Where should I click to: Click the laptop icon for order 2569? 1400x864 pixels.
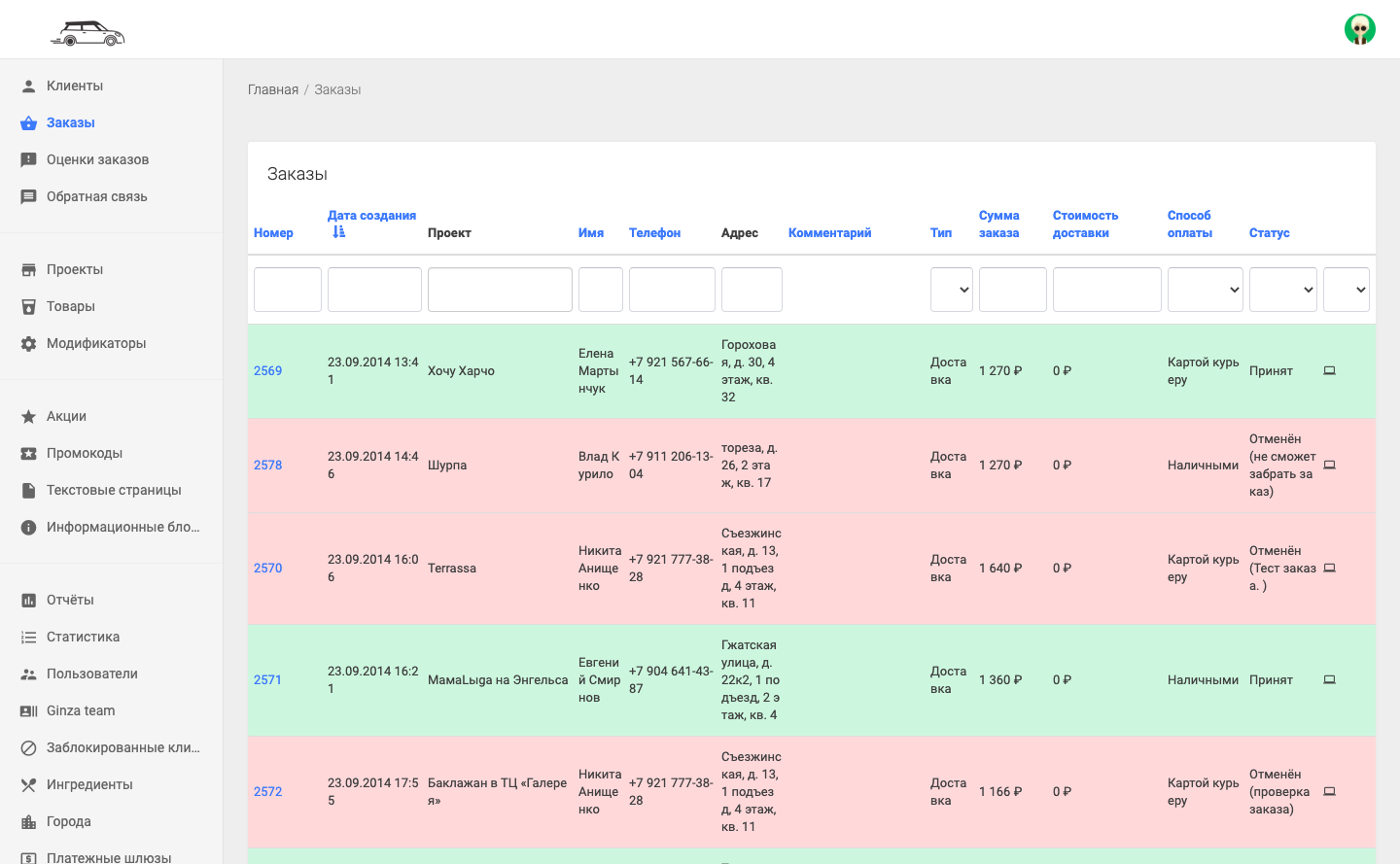click(1329, 370)
